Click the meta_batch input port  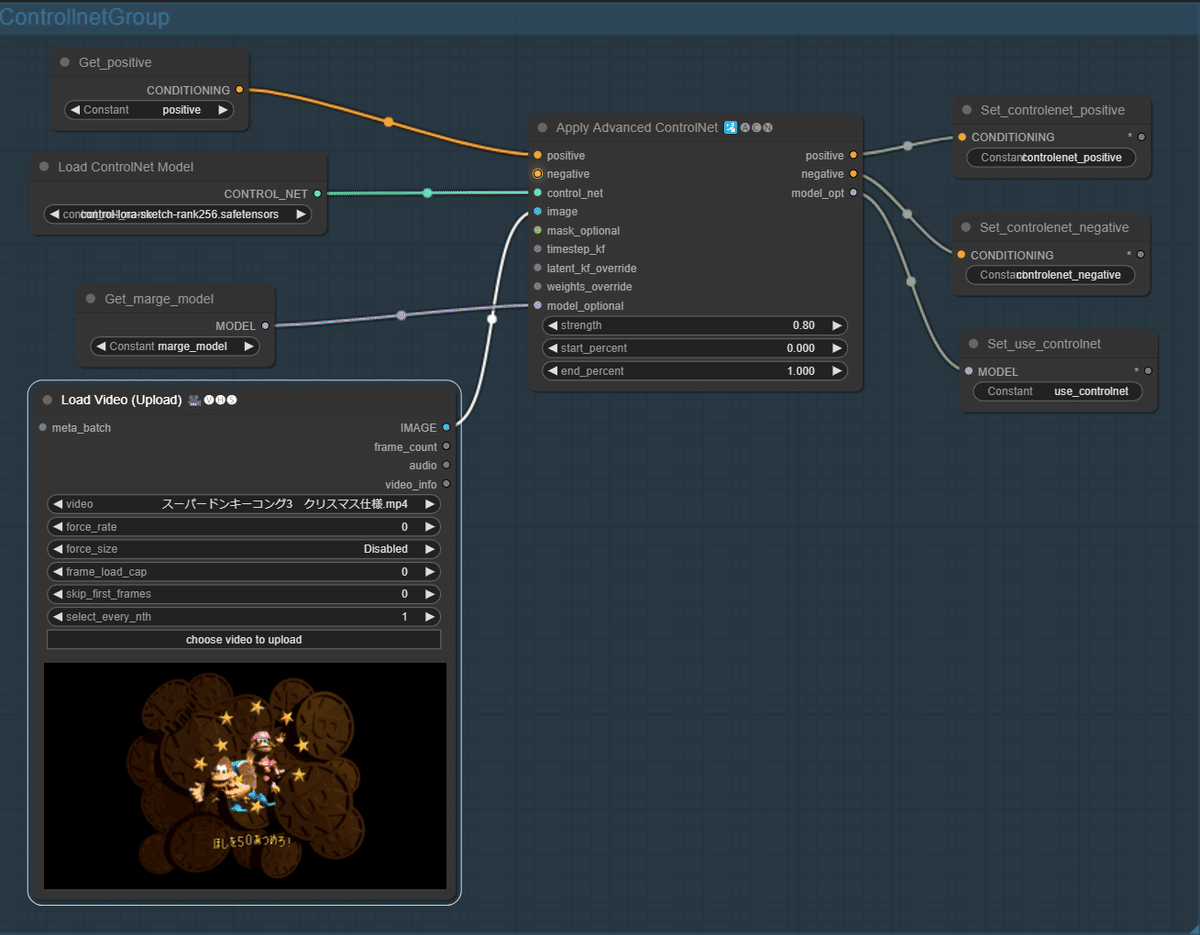(x=42, y=428)
